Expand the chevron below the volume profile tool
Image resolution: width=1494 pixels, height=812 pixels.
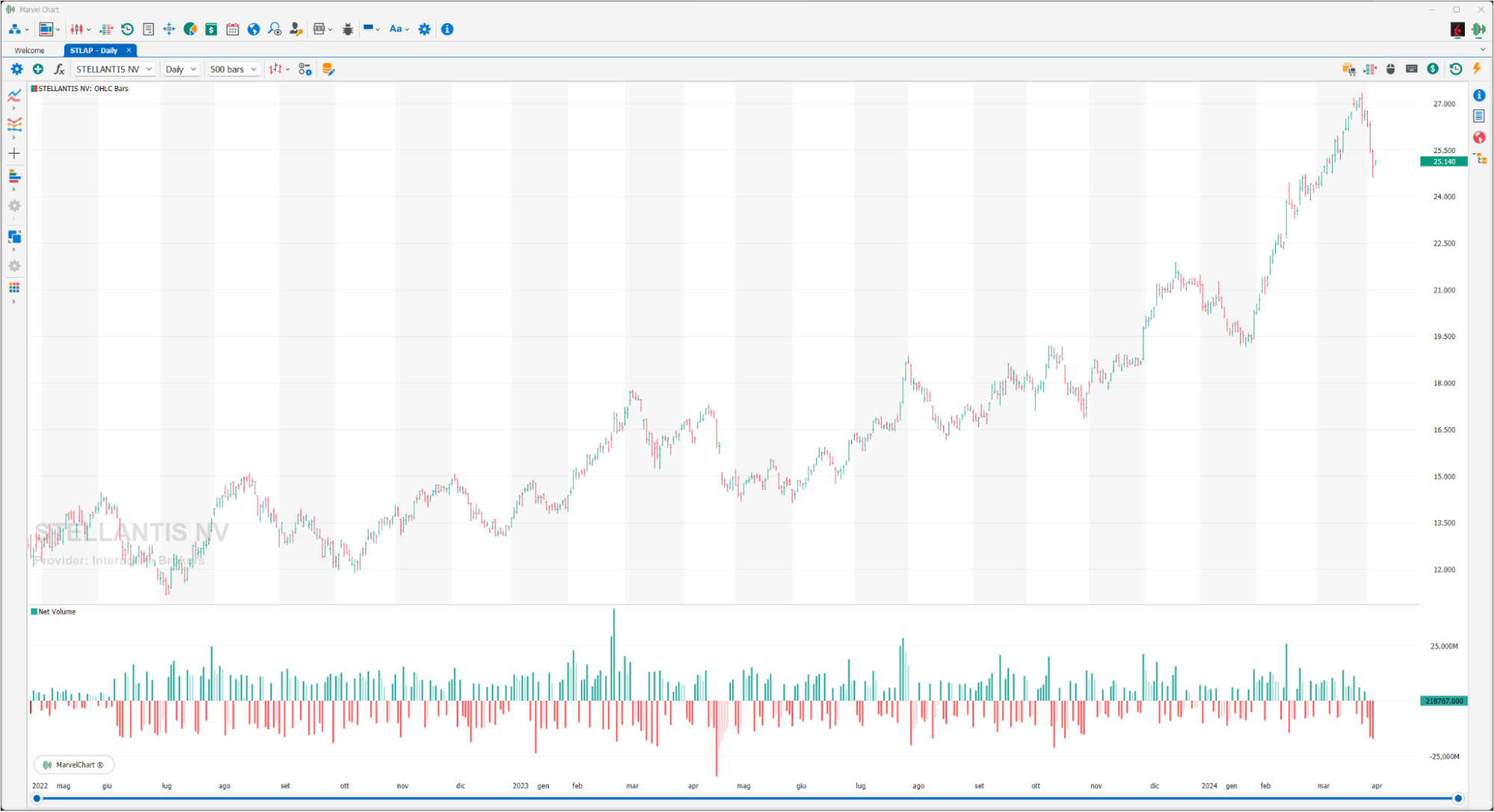13,190
